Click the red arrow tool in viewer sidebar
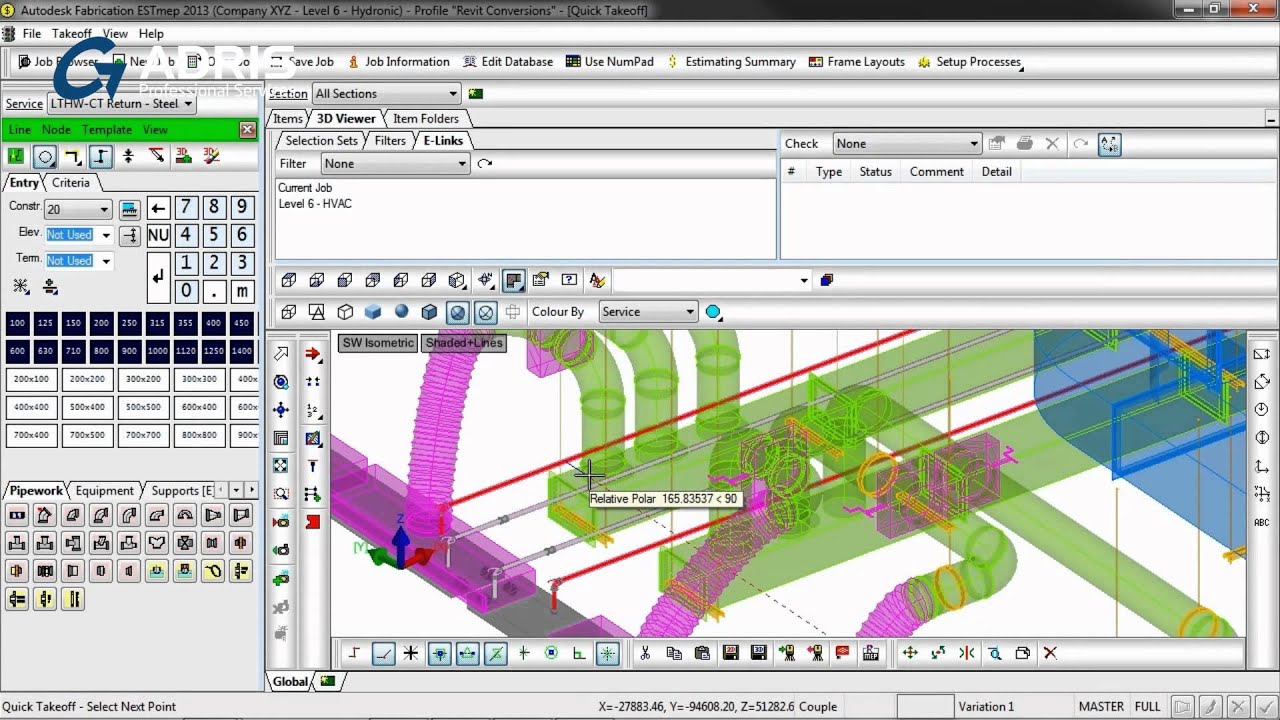Viewport: 1280px width, 720px height. coord(312,354)
